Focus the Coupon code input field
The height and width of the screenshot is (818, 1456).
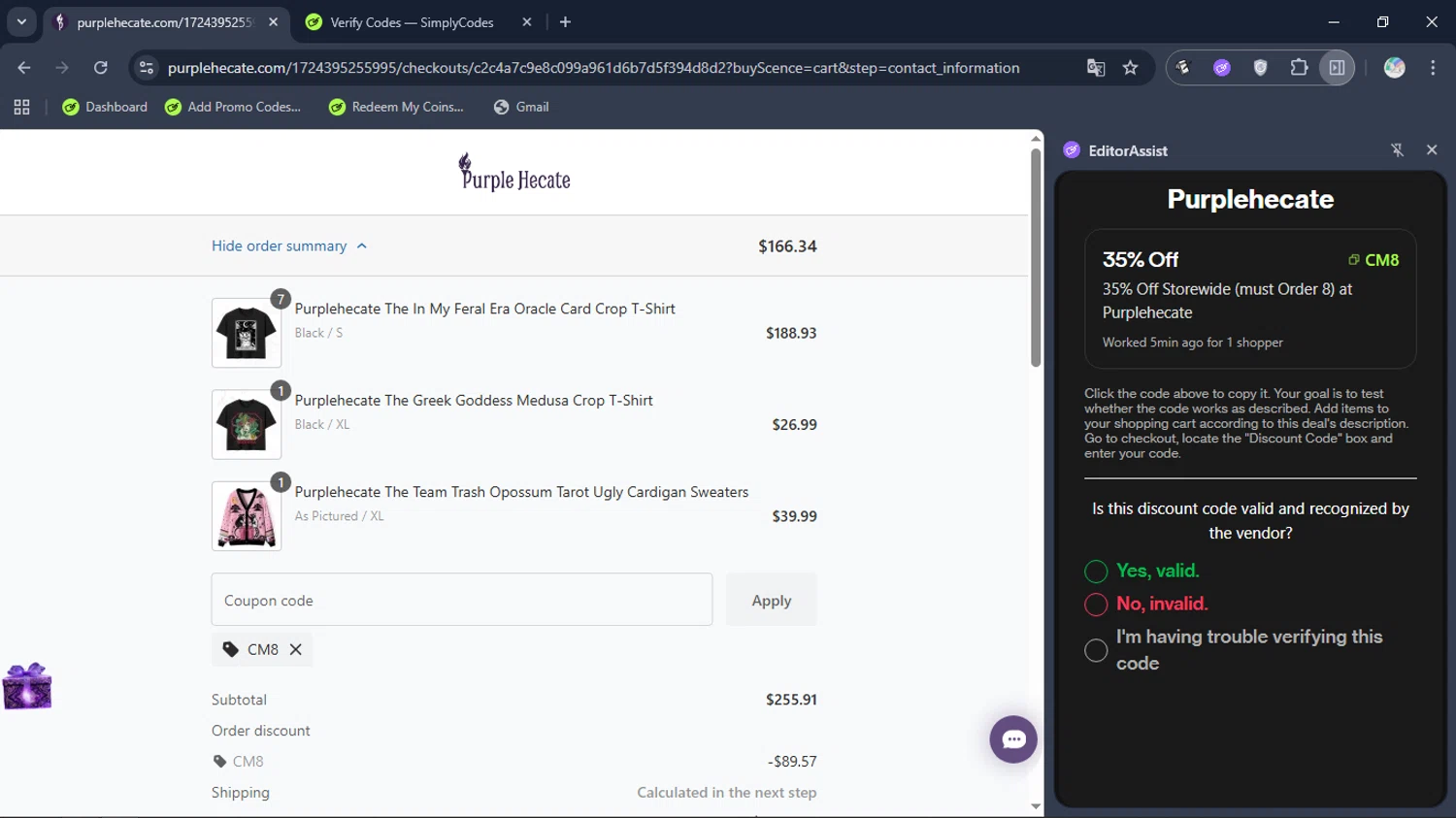462,600
